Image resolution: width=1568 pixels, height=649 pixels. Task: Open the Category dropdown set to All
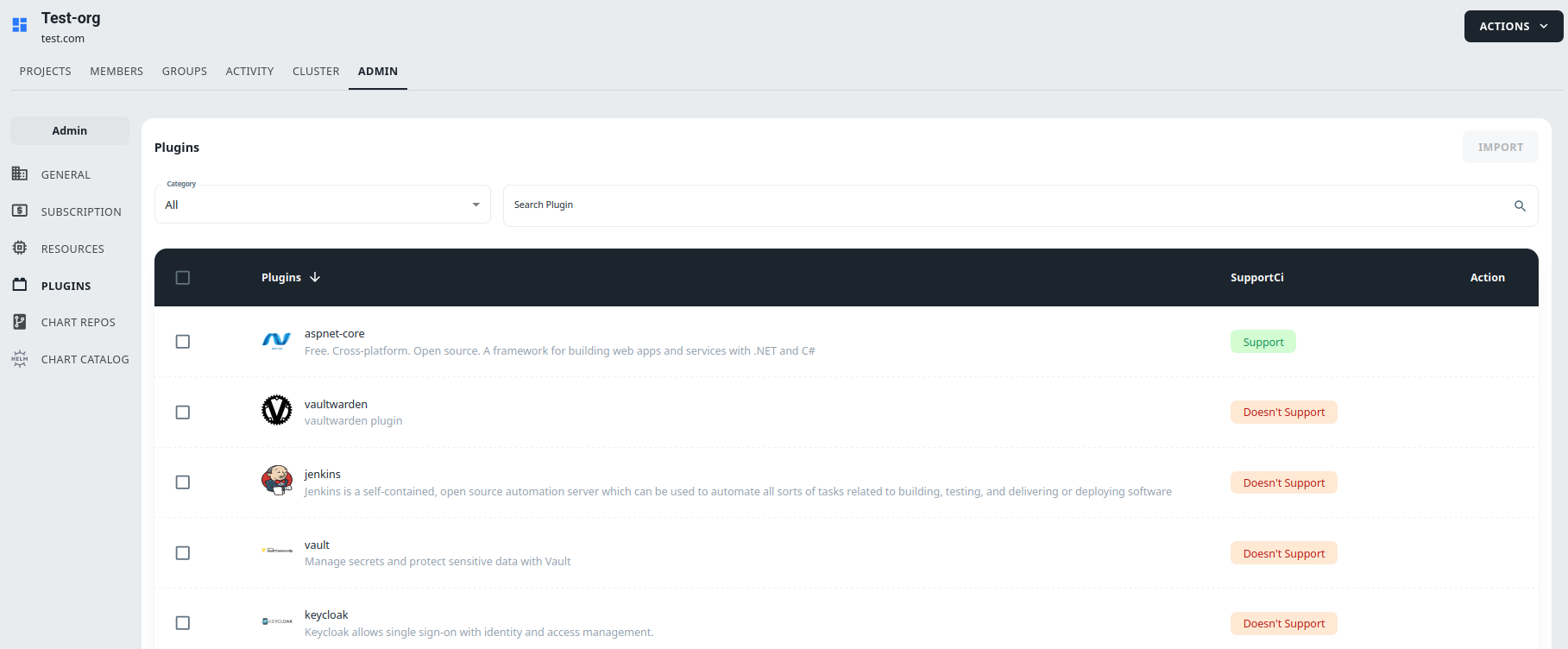tap(323, 205)
